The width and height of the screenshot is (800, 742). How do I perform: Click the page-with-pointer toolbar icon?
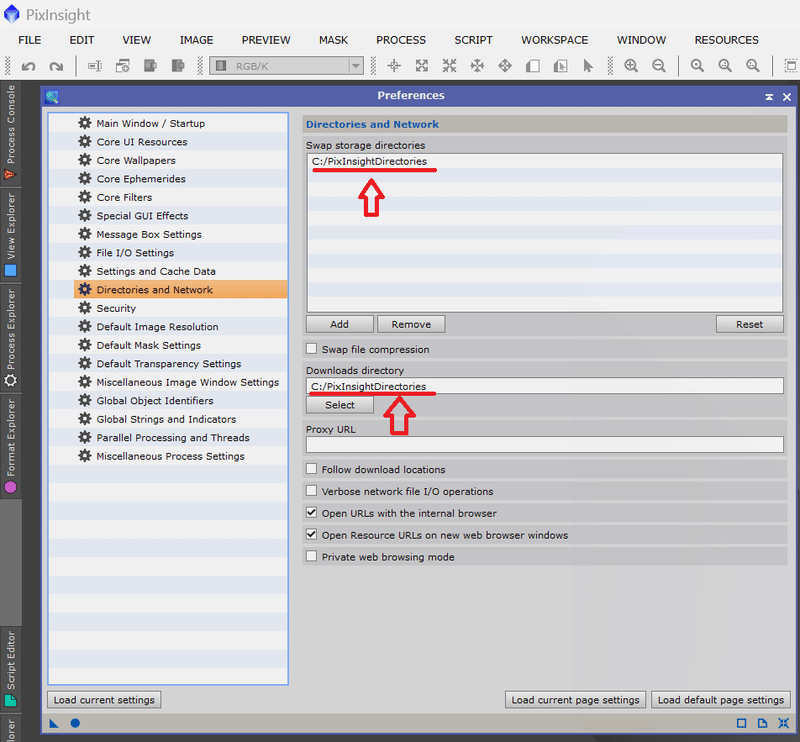point(560,66)
